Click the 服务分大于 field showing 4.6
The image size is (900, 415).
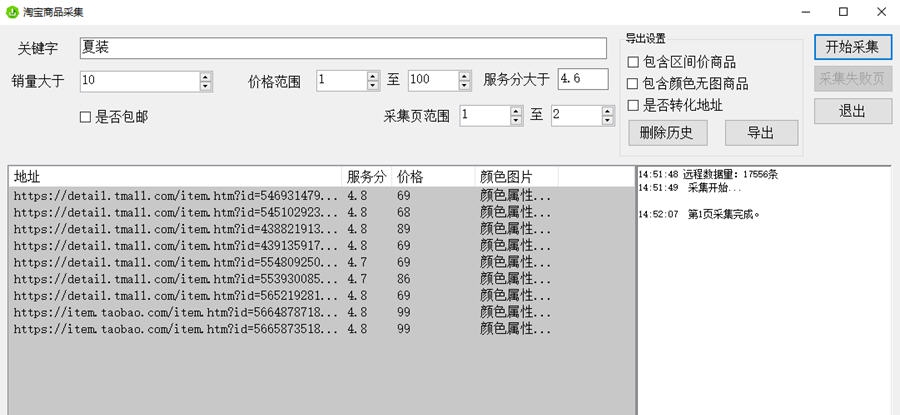pos(583,79)
